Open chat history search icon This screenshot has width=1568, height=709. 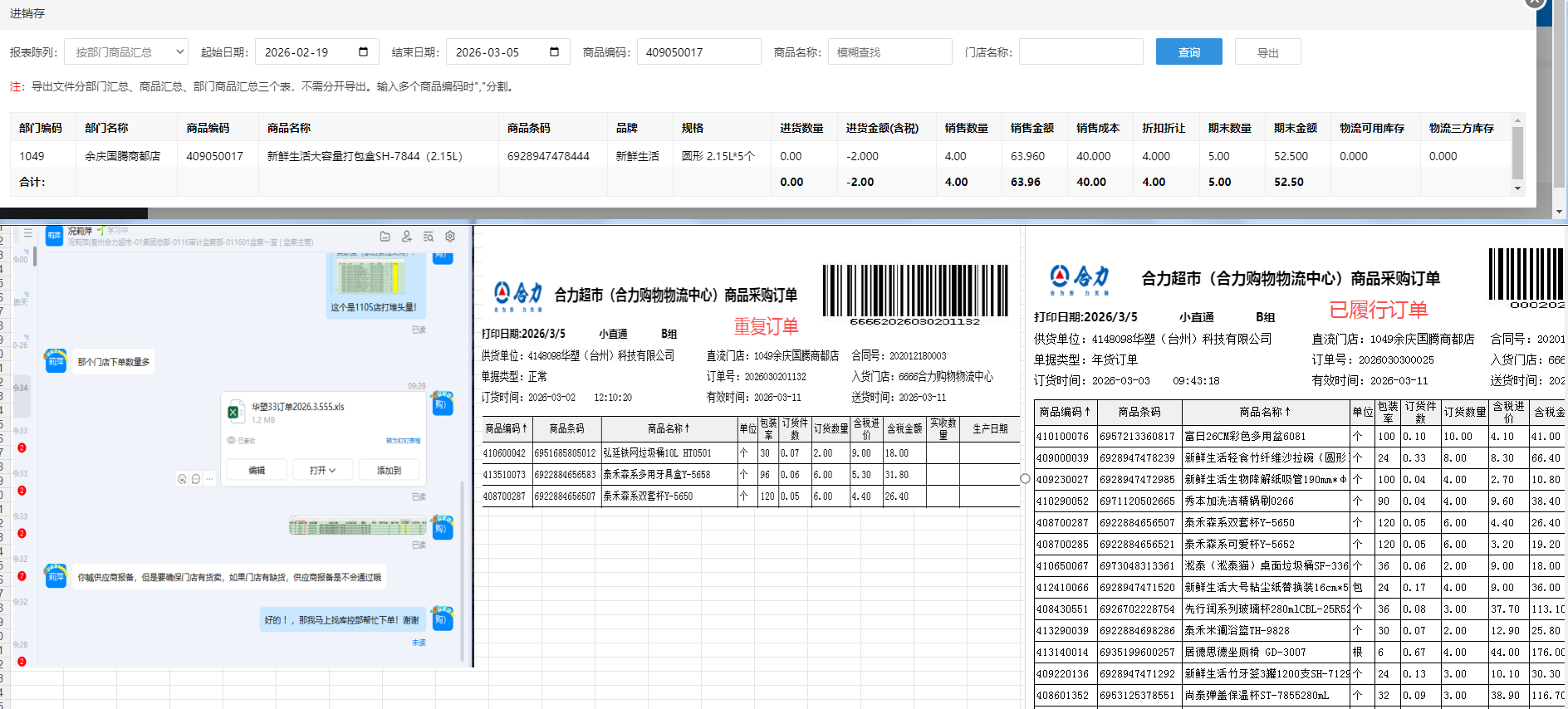click(x=429, y=237)
